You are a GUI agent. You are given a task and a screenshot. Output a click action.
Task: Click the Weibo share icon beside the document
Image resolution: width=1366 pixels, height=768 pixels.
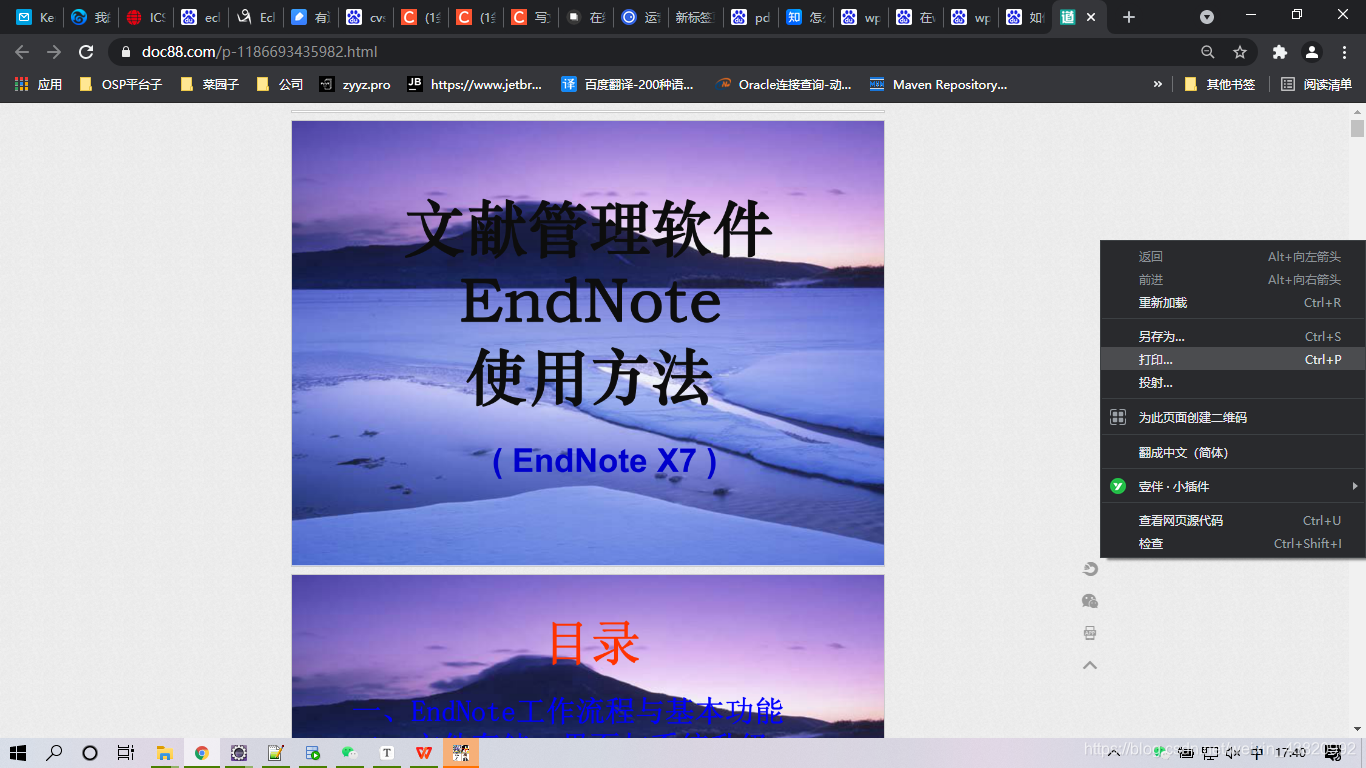click(1090, 569)
